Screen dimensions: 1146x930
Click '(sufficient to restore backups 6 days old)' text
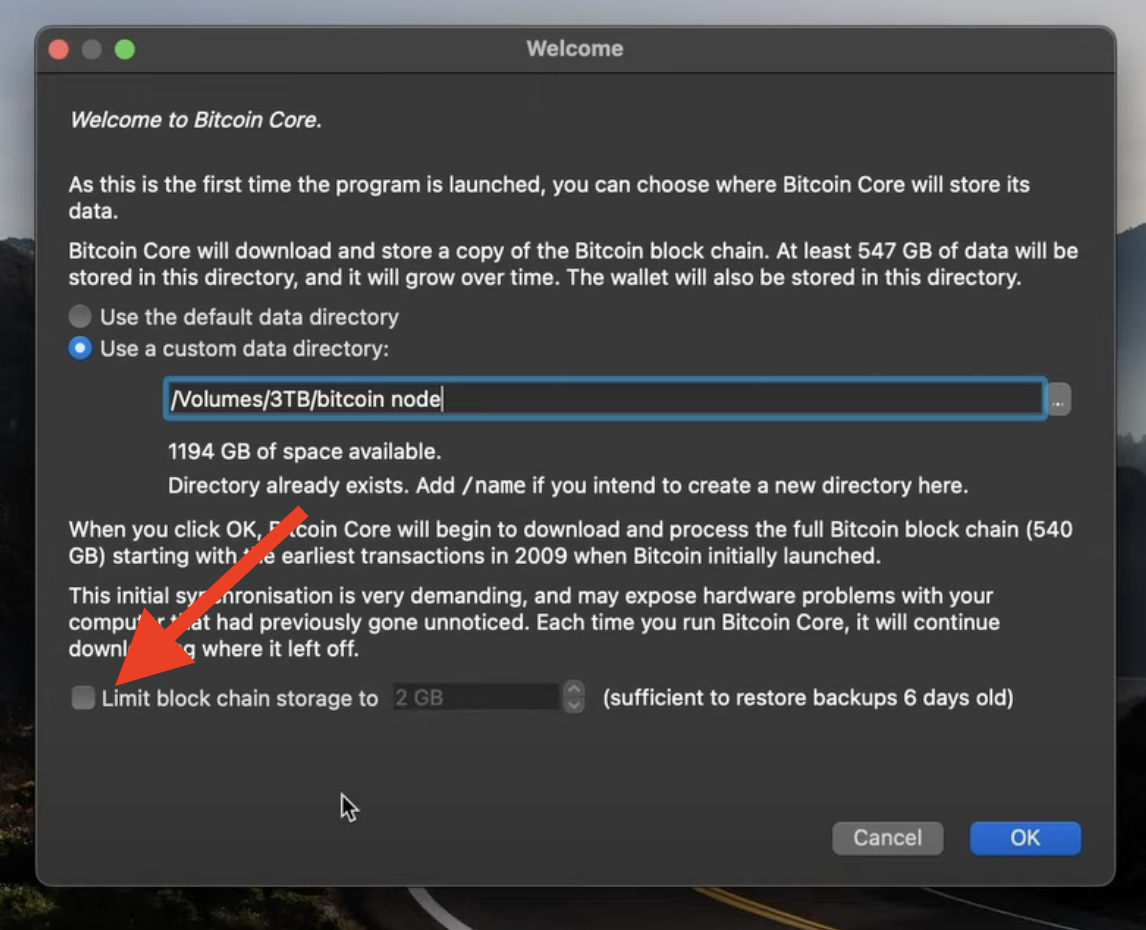tap(808, 698)
